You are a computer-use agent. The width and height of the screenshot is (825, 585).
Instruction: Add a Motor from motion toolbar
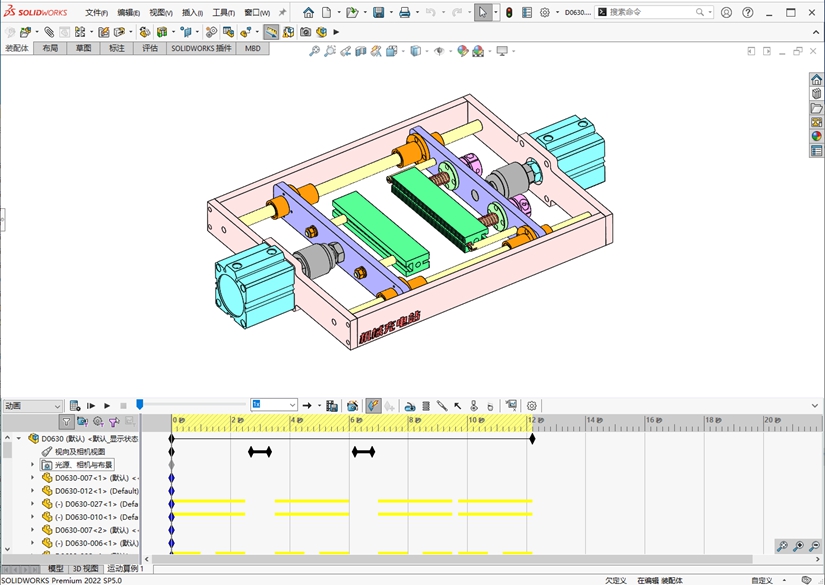coord(410,406)
